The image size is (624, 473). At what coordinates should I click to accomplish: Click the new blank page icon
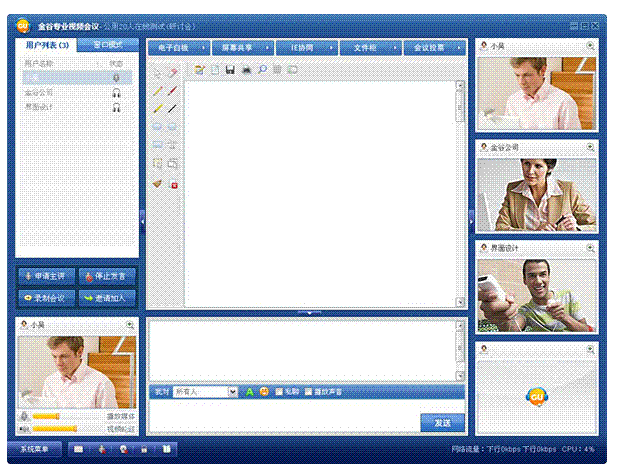215,70
